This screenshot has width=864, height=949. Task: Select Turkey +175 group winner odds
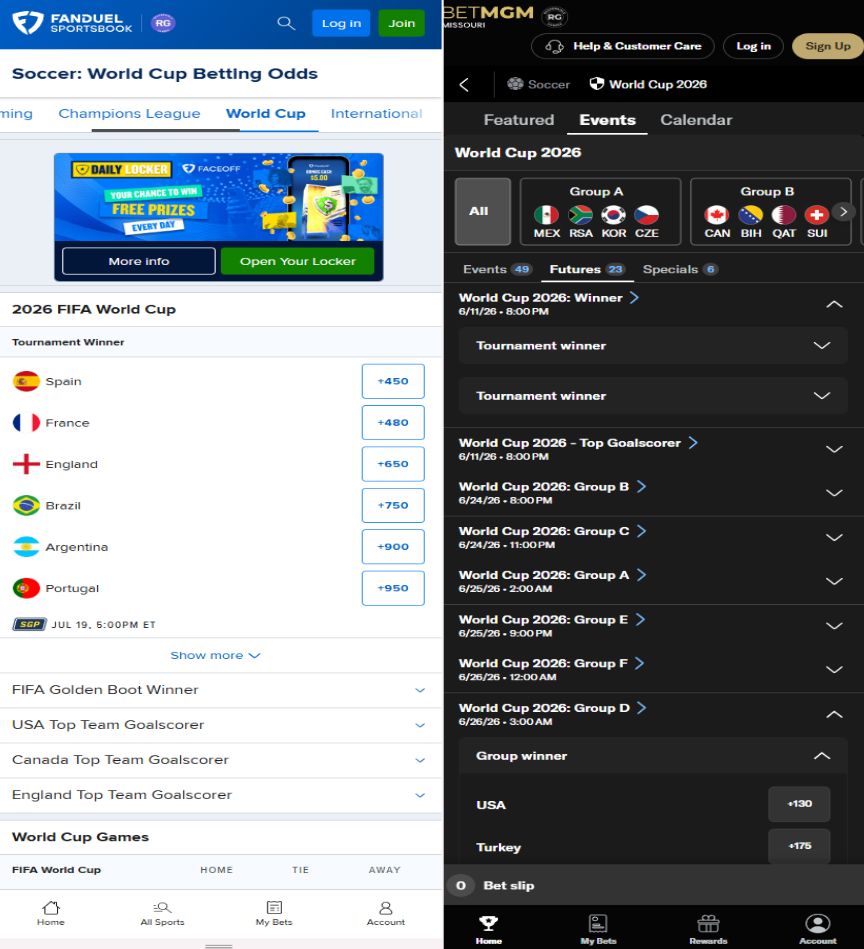click(799, 846)
